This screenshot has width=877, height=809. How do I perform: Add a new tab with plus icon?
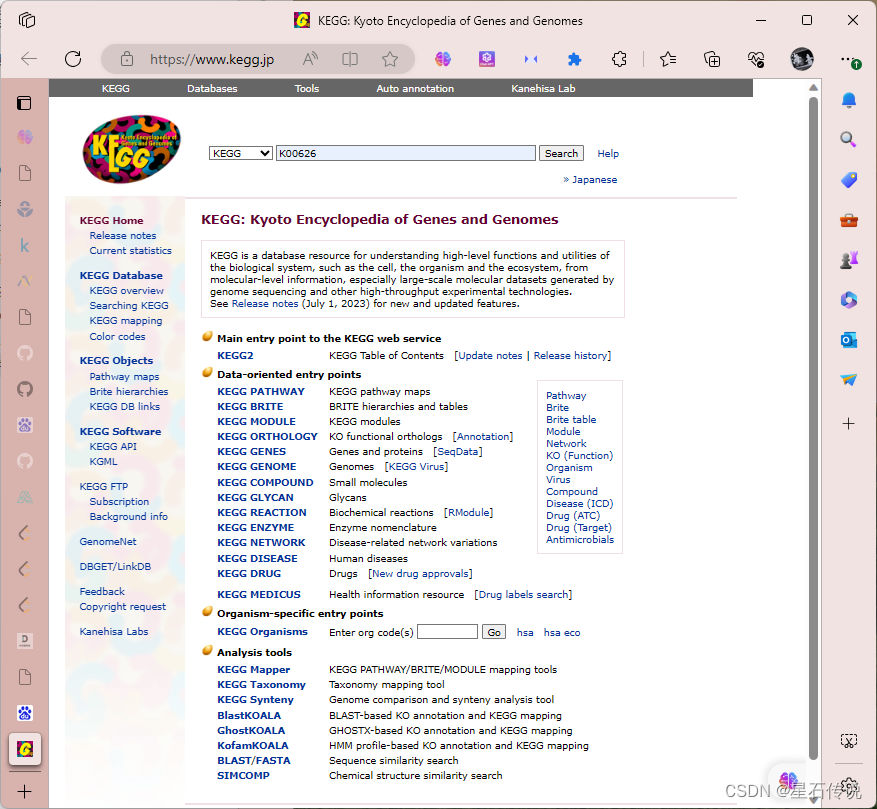[24, 792]
